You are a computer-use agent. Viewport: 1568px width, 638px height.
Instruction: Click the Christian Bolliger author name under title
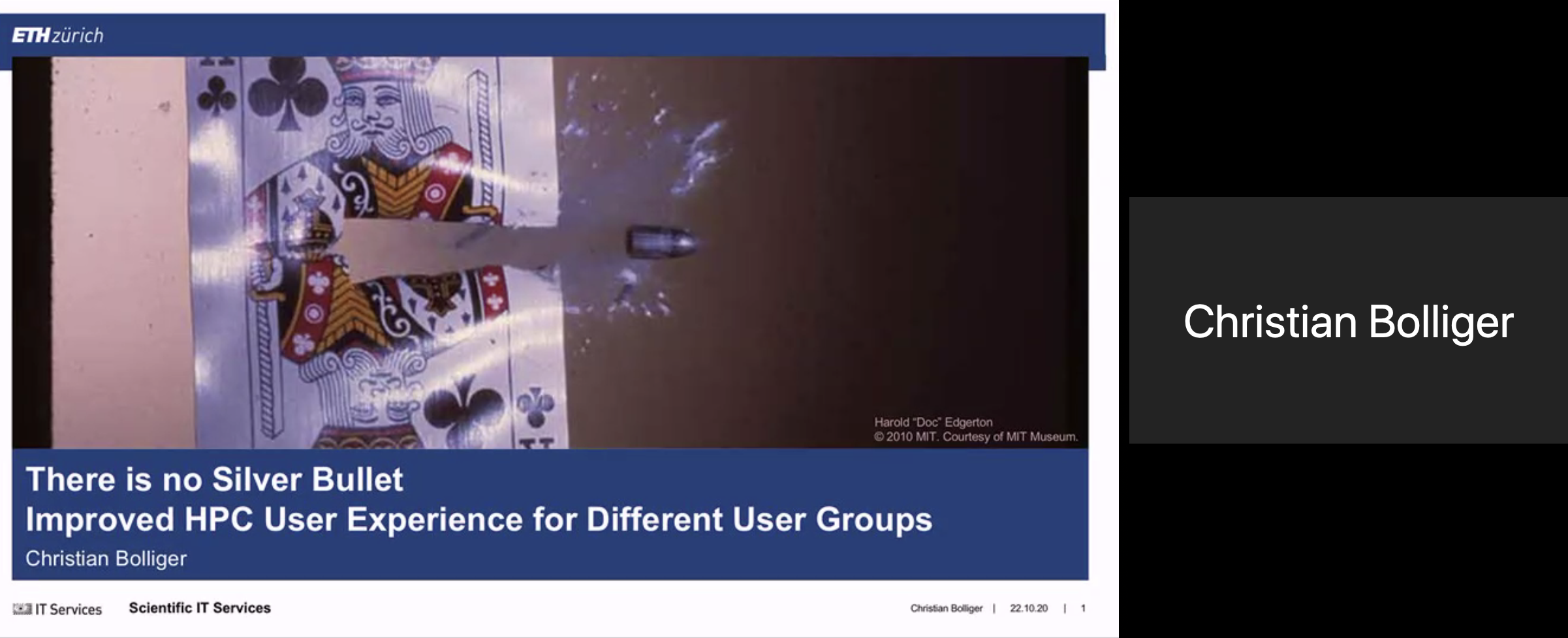pyautogui.click(x=106, y=558)
